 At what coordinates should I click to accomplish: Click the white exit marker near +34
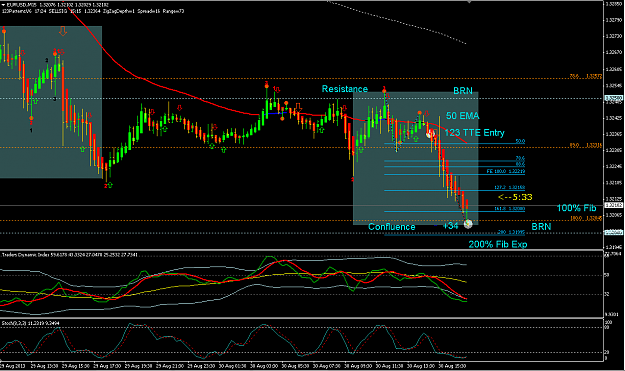point(468,224)
